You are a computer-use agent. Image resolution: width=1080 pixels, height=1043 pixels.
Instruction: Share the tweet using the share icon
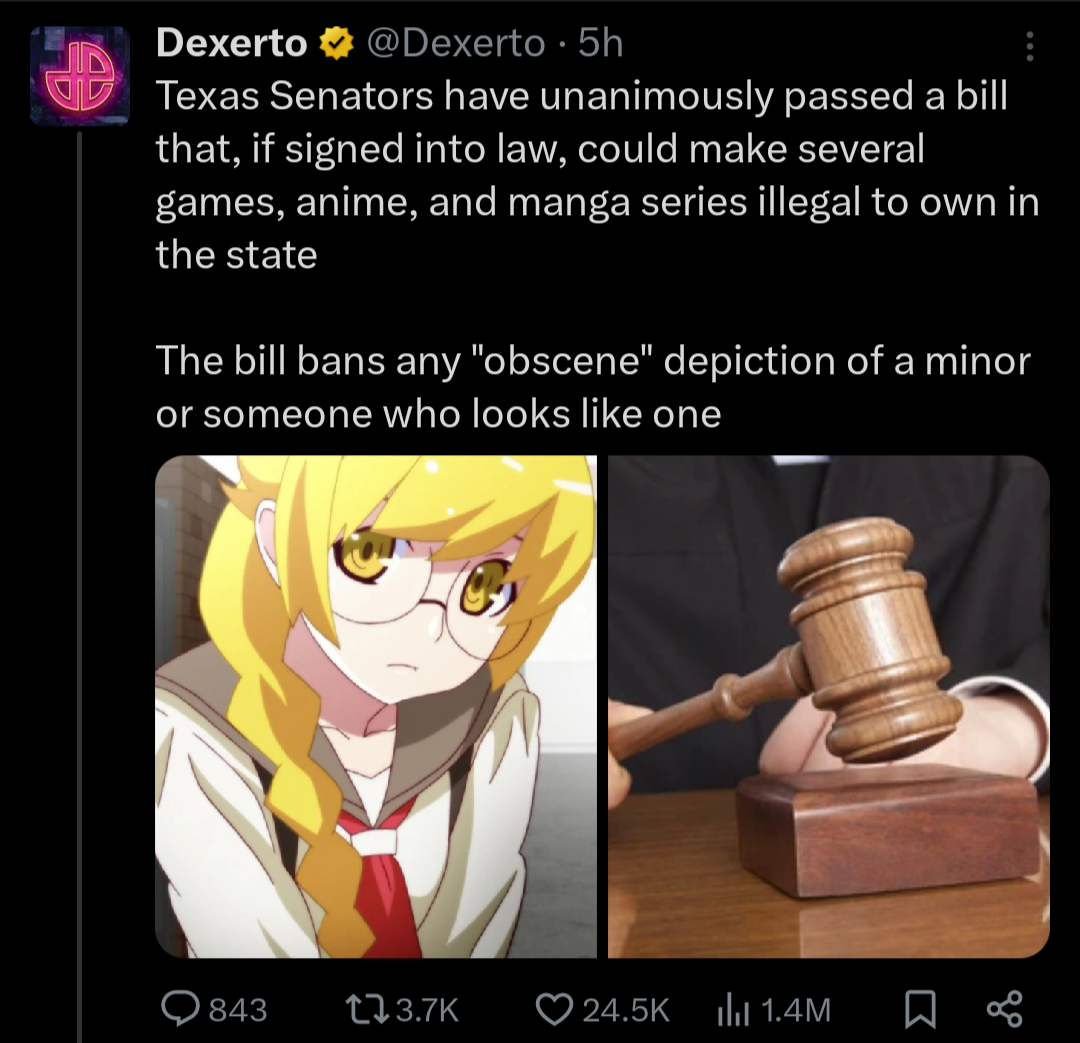point(1004,1009)
